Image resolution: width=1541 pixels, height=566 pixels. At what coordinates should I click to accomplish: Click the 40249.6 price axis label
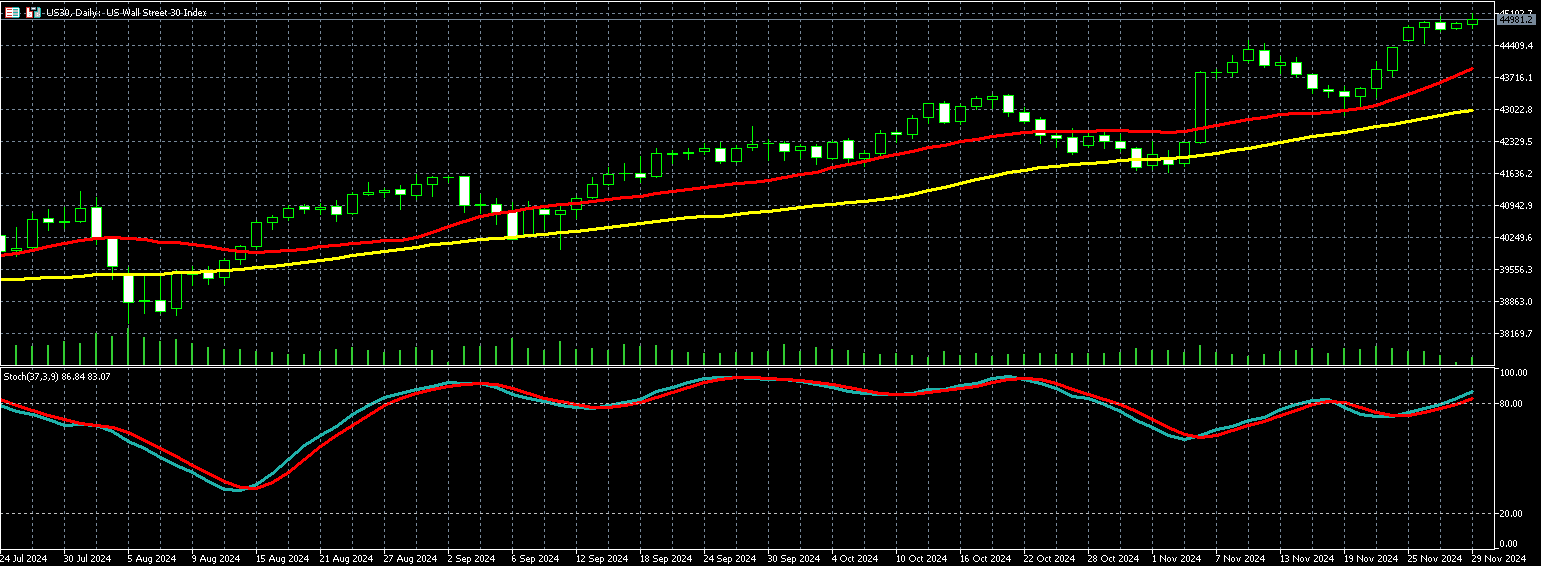point(1516,238)
